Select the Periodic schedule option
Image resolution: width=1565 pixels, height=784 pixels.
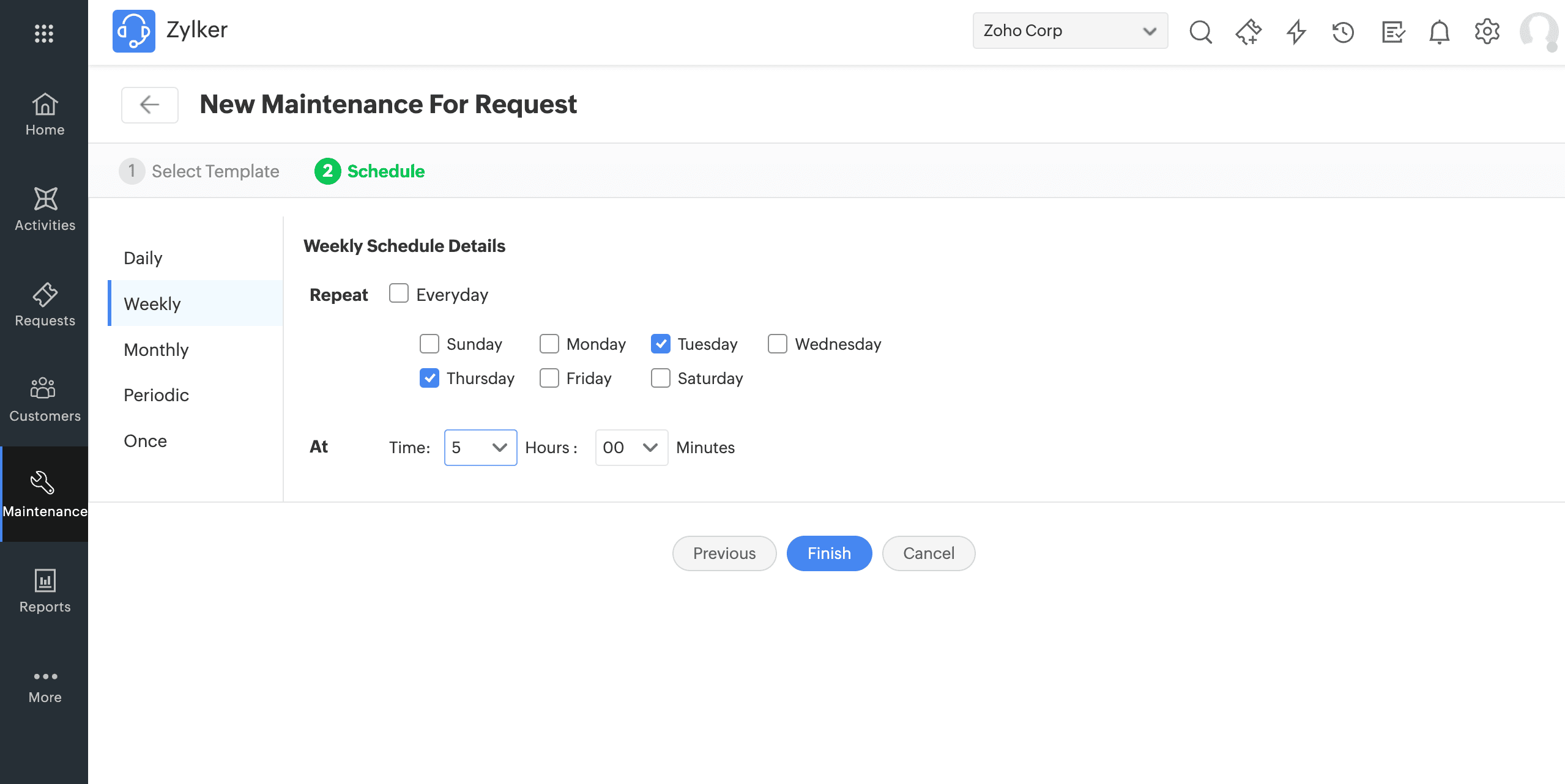tap(156, 395)
